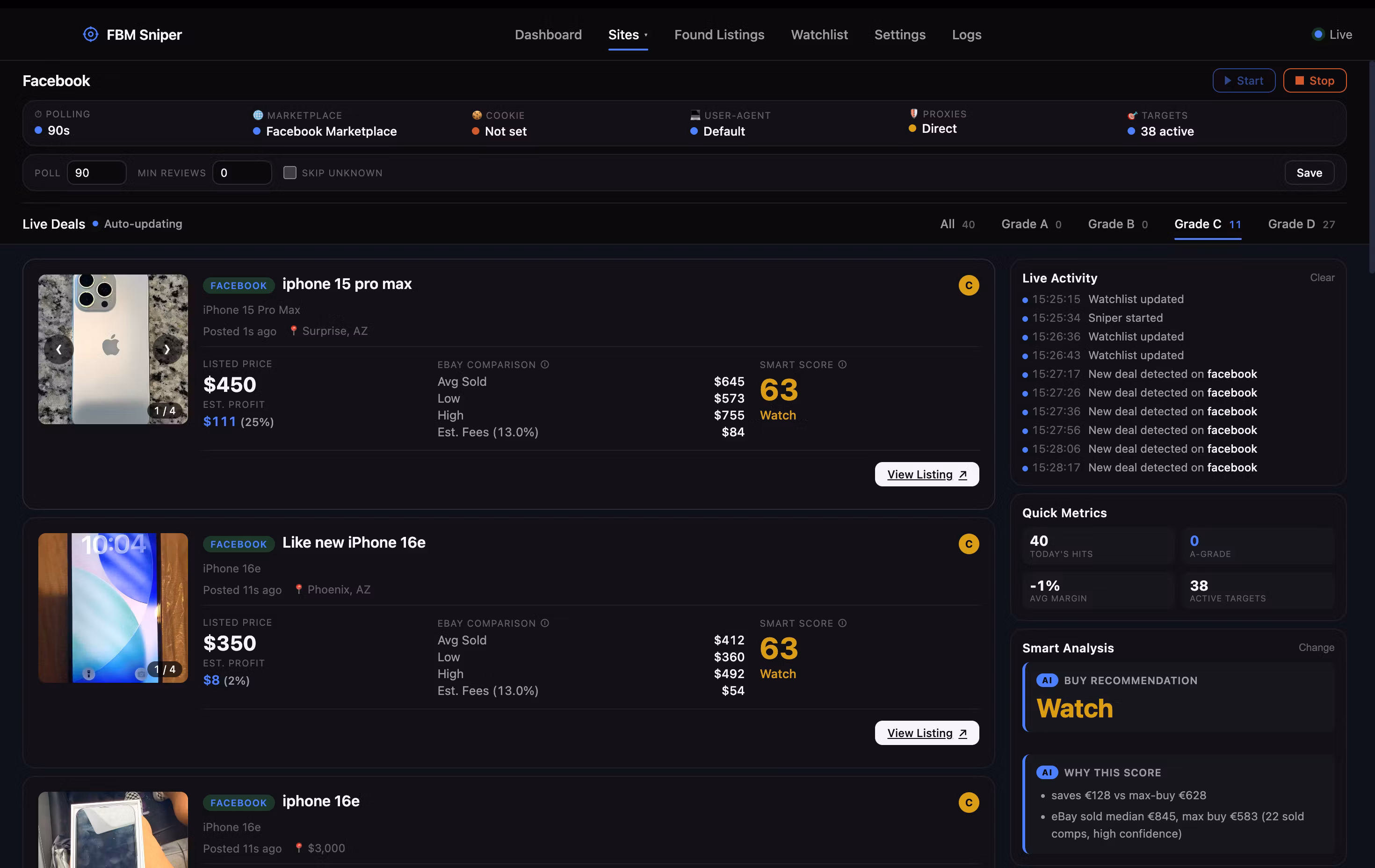Viewport: 1375px width, 868px height.
Task: Stop the Facebook sniper
Action: tap(1315, 80)
